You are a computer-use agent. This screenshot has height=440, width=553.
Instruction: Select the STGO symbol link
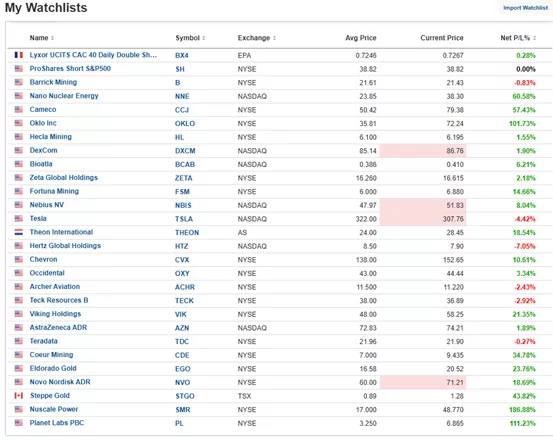[185, 396]
